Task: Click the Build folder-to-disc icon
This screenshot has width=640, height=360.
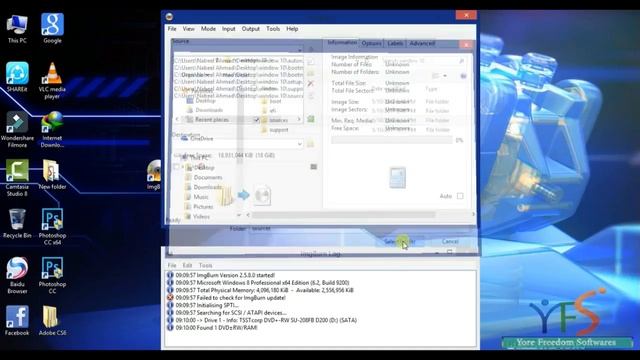Action: tap(244, 195)
